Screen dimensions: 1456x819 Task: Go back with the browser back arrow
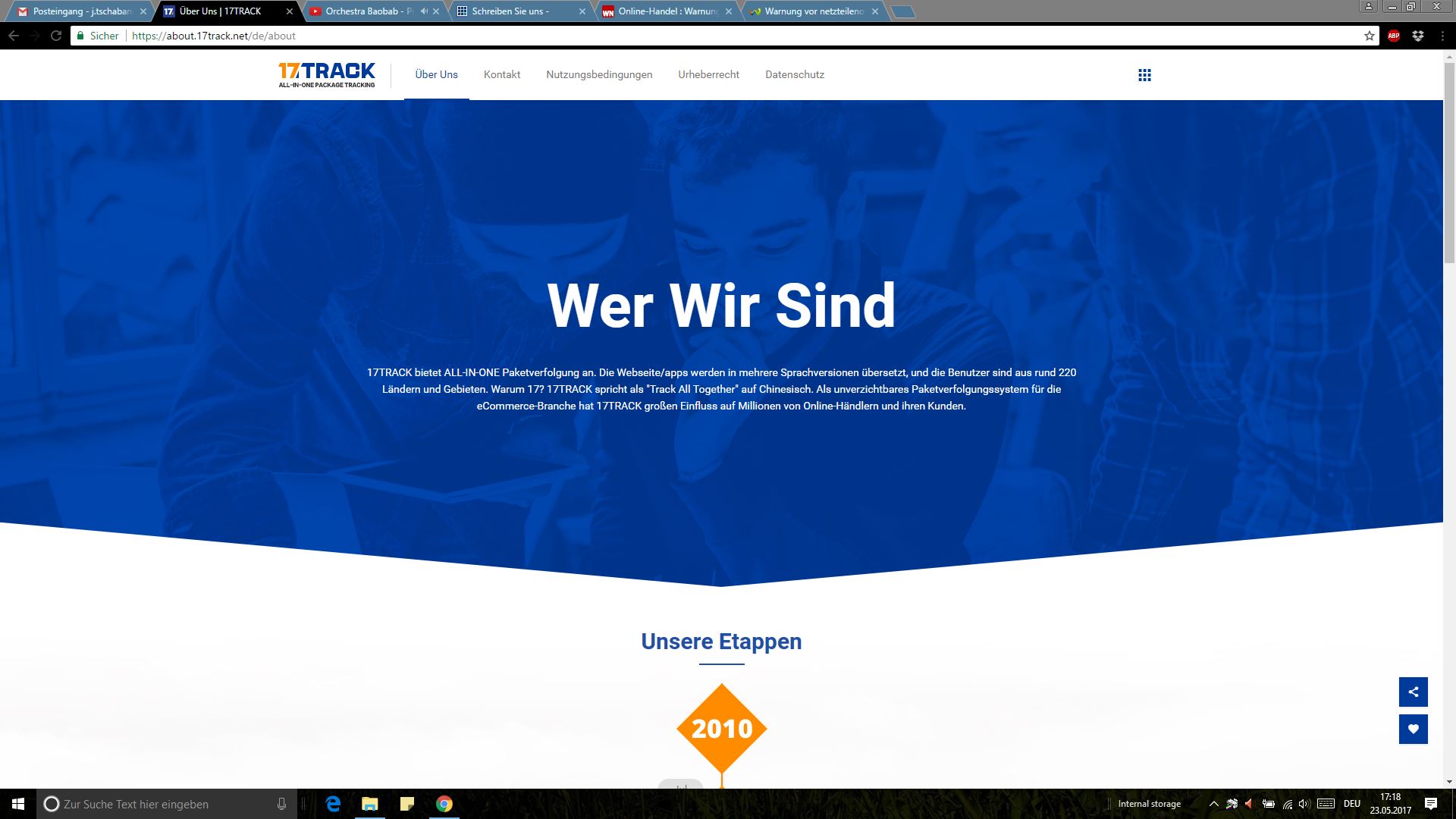pyautogui.click(x=14, y=36)
